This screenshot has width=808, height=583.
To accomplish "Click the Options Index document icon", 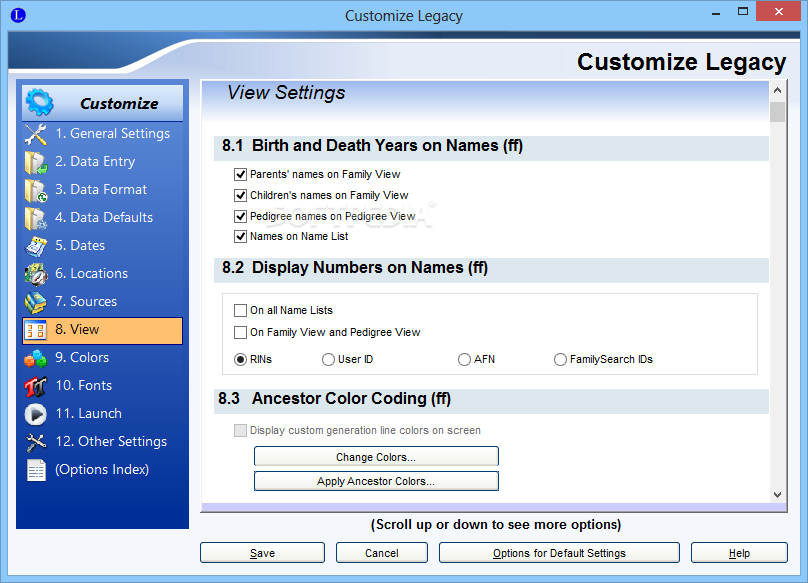I will click(x=36, y=470).
